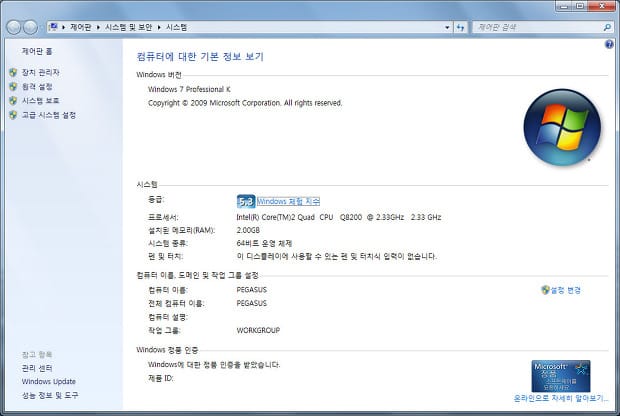This screenshot has width=620, height=416.
Task: Click the Microsoft genuine software badge
Action: pos(560,376)
